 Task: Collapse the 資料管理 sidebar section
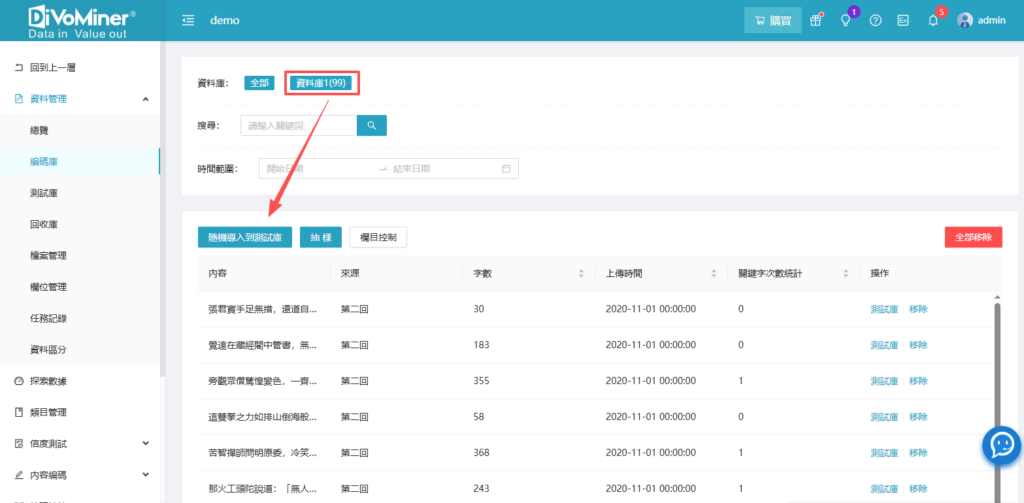pyautogui.click(x=146, y=99)
